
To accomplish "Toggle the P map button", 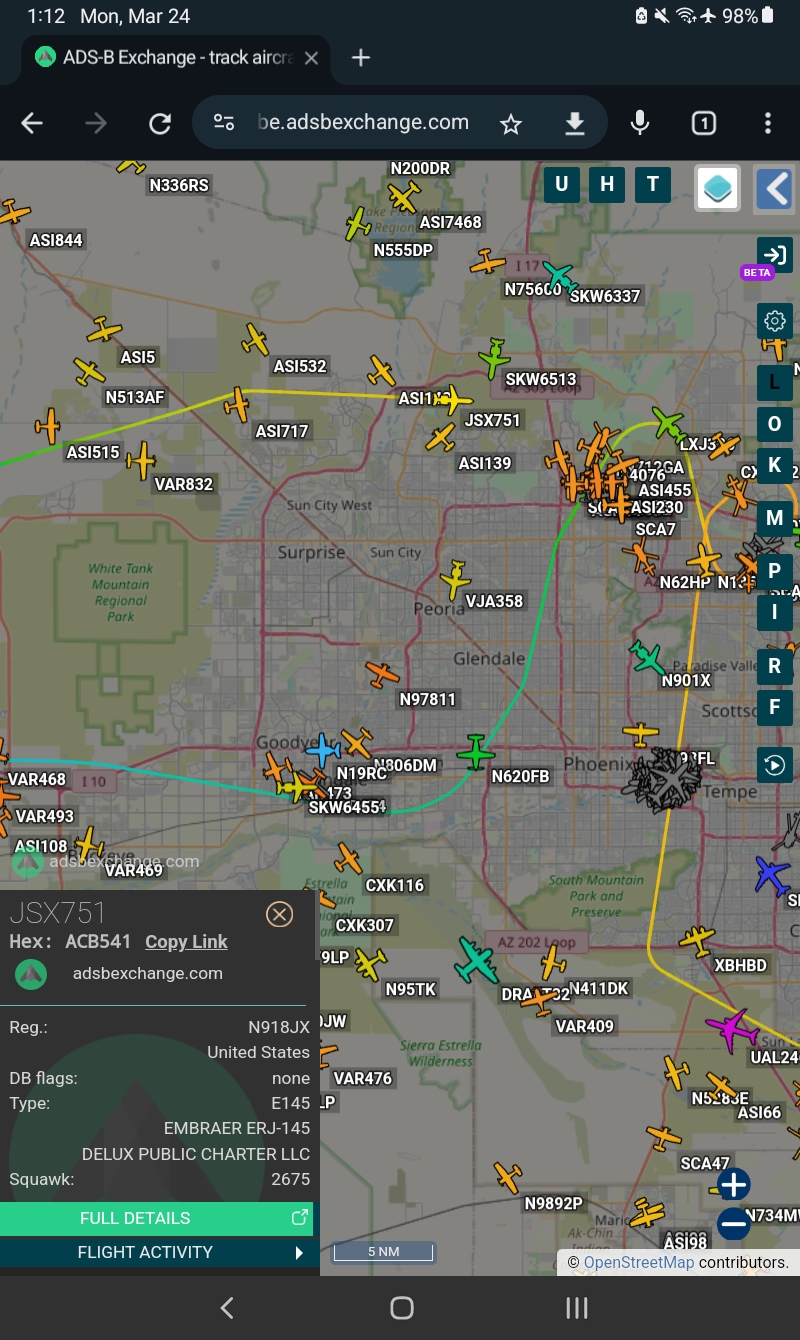I will [x=774, y=571].
